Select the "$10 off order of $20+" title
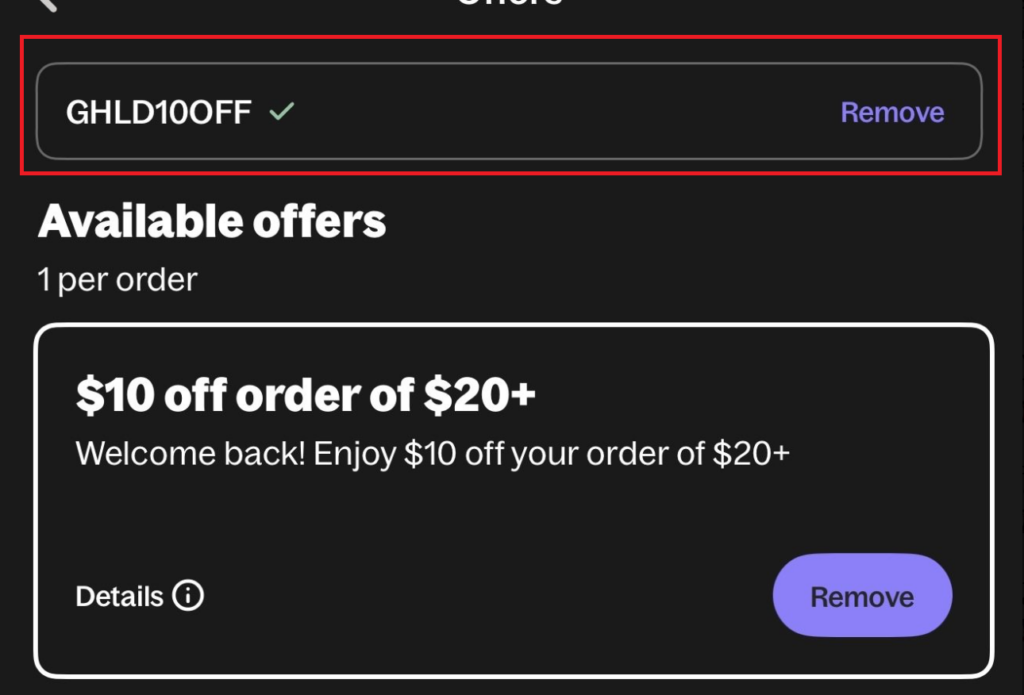The height and width of the screenshot is (695, 1024). click(x=306, y=396)
